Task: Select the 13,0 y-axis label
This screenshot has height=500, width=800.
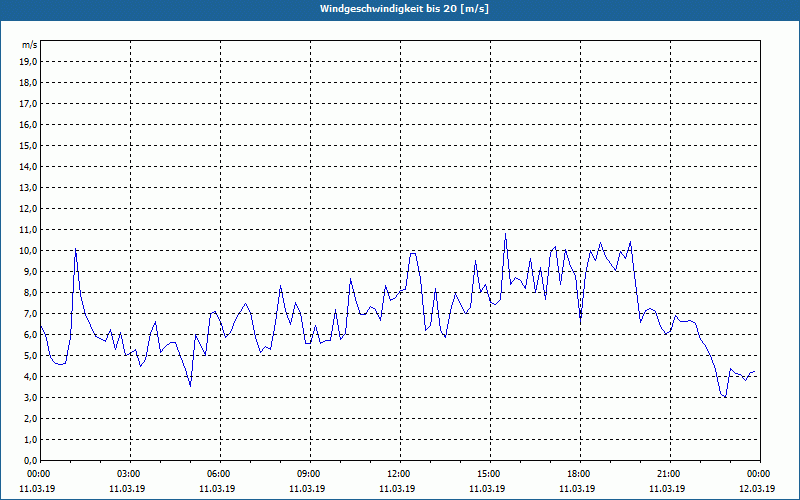Action: [x=28, y=188]
